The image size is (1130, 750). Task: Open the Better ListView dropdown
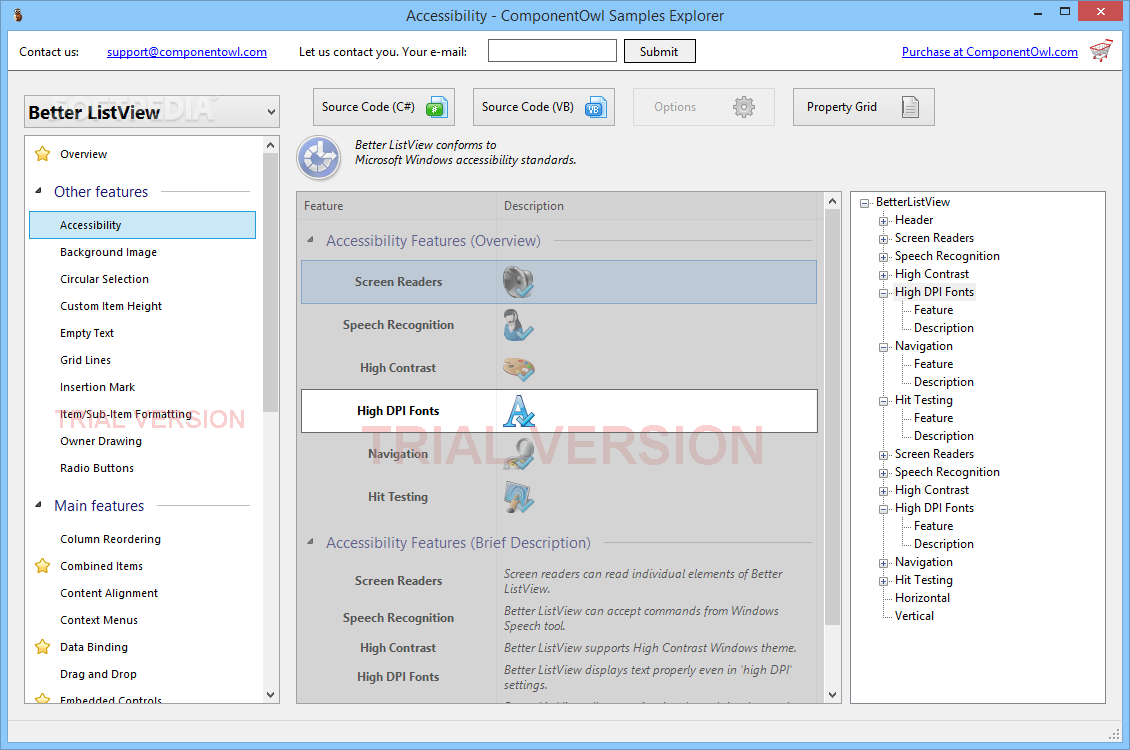[152, 112]
